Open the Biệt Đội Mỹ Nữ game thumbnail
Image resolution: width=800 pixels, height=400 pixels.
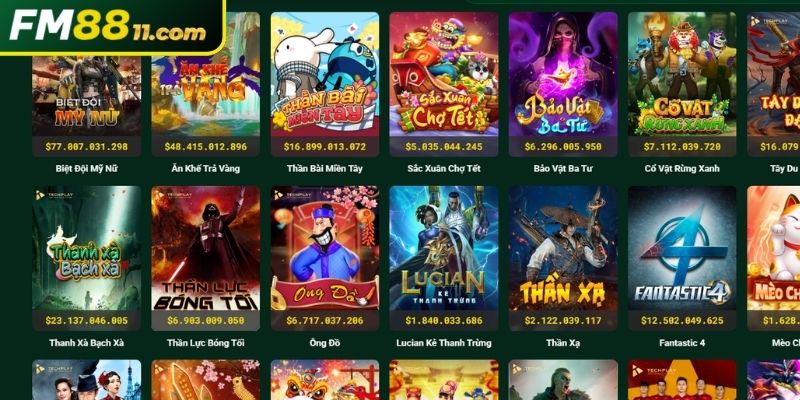(x=86, y=95)
